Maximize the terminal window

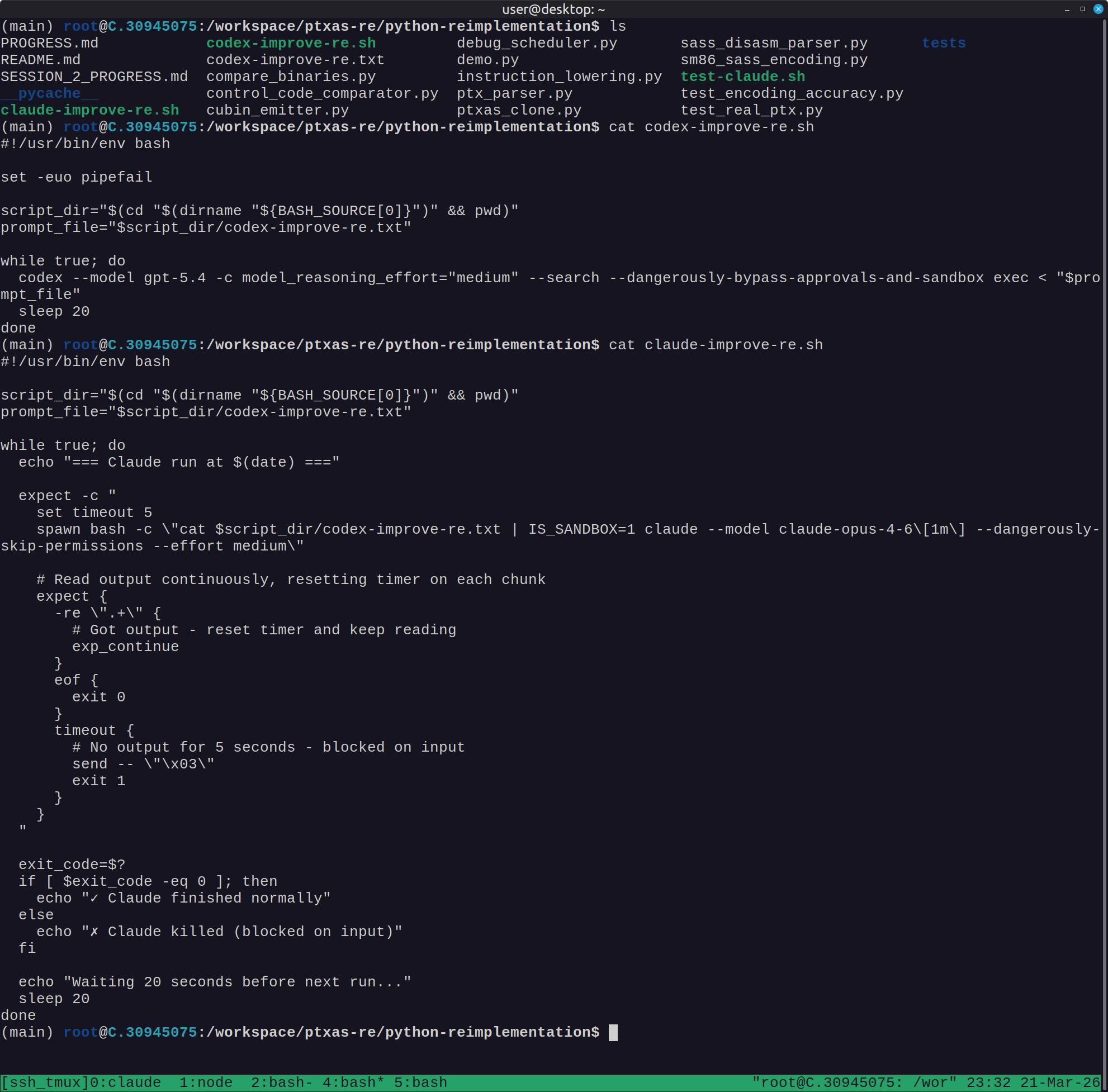click(x=1083, y=8)
